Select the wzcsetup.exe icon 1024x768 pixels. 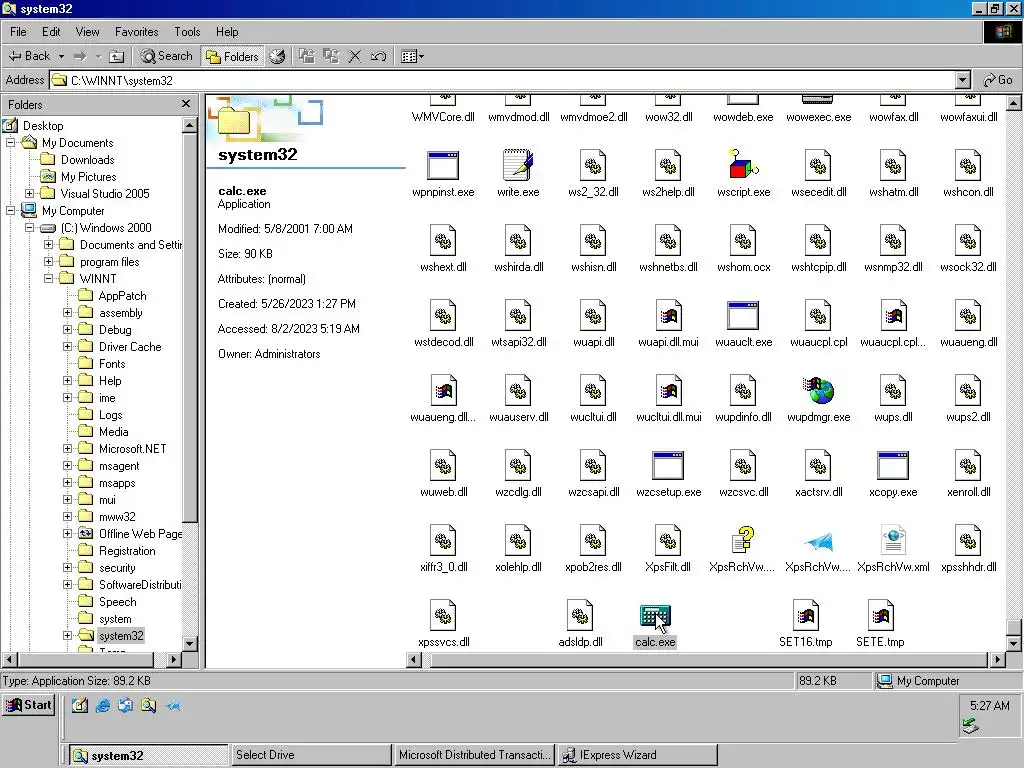[x=668, y=466]
